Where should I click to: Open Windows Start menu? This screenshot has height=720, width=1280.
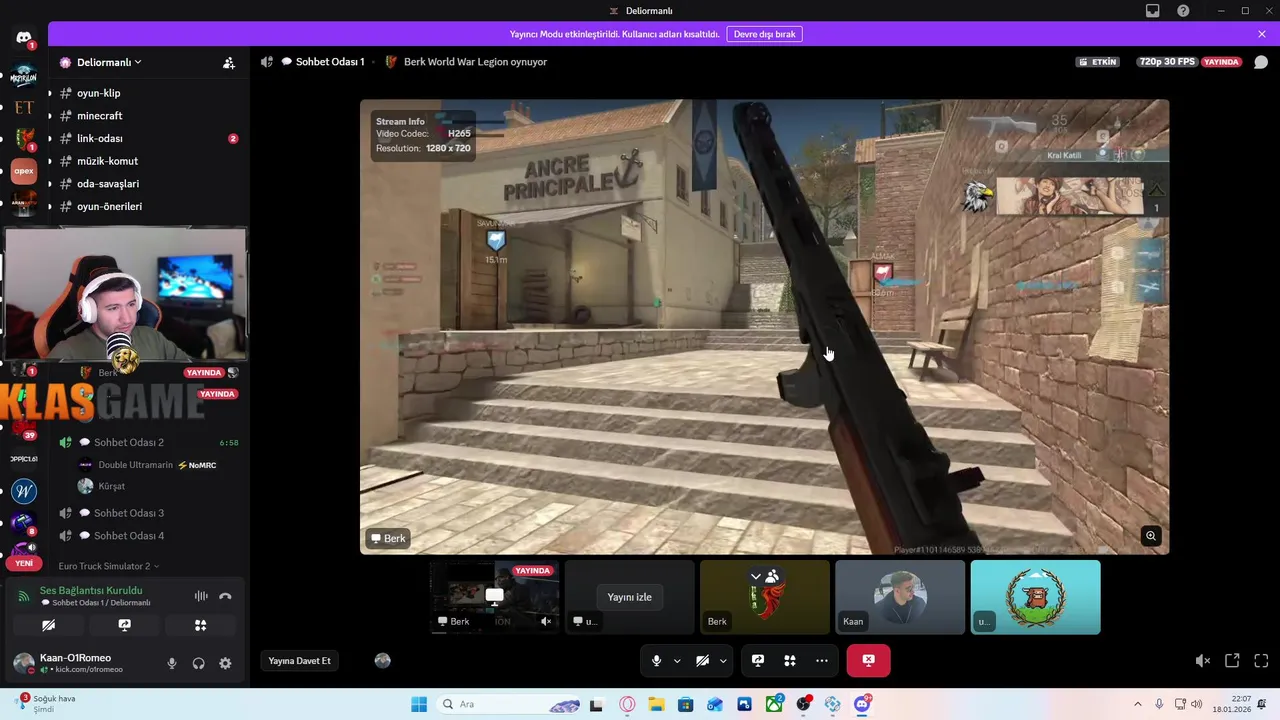tap(419, 704)
